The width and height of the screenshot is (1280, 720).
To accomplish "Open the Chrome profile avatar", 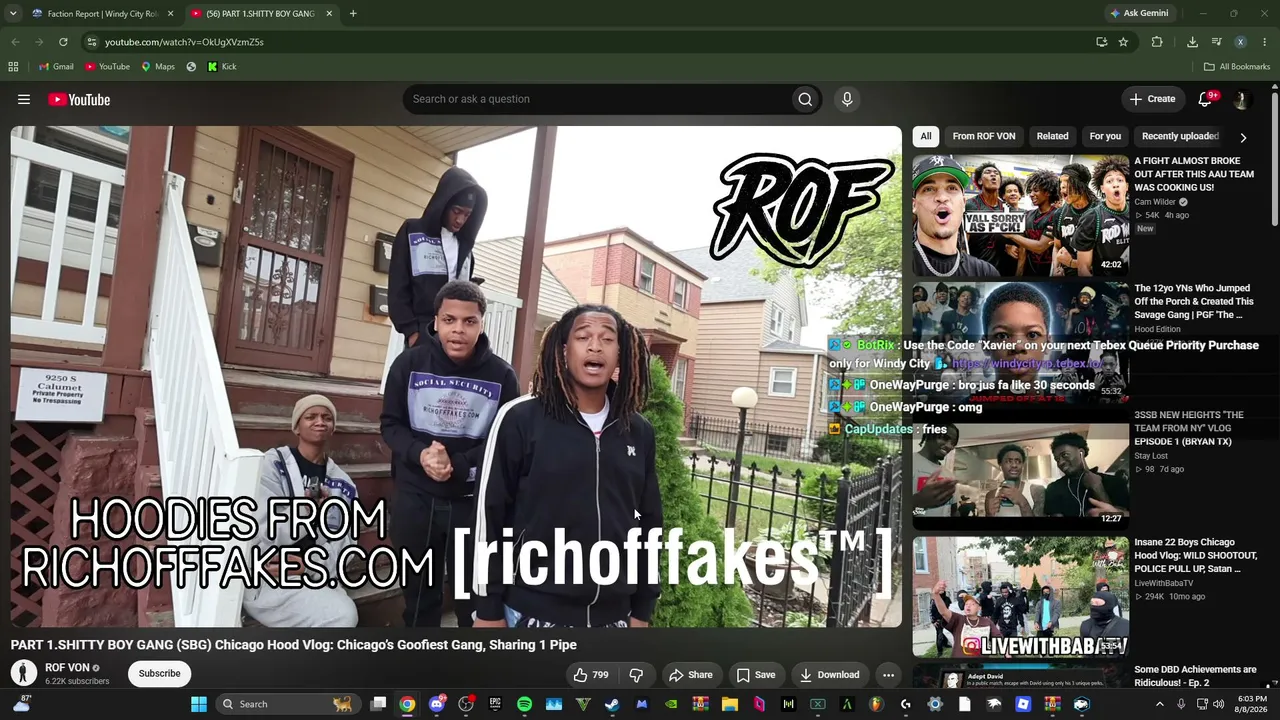I will point(1240,42).
